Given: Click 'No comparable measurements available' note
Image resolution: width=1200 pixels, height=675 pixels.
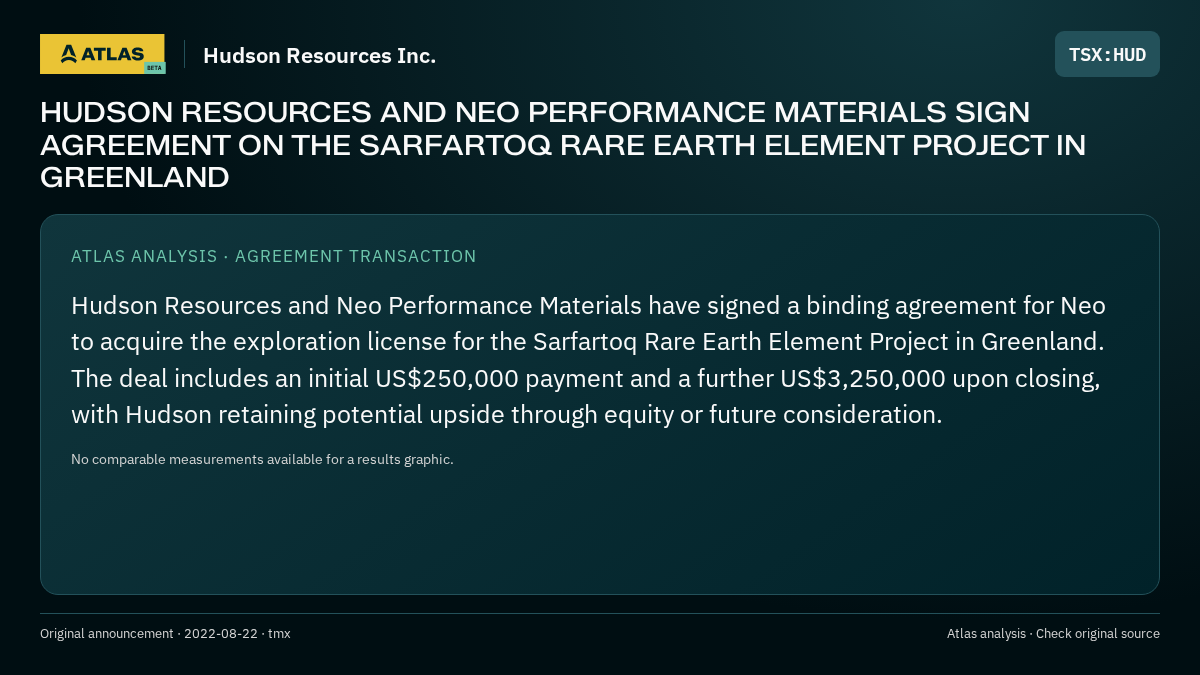Looking at the screenshot, I should (x=262, y=459).
